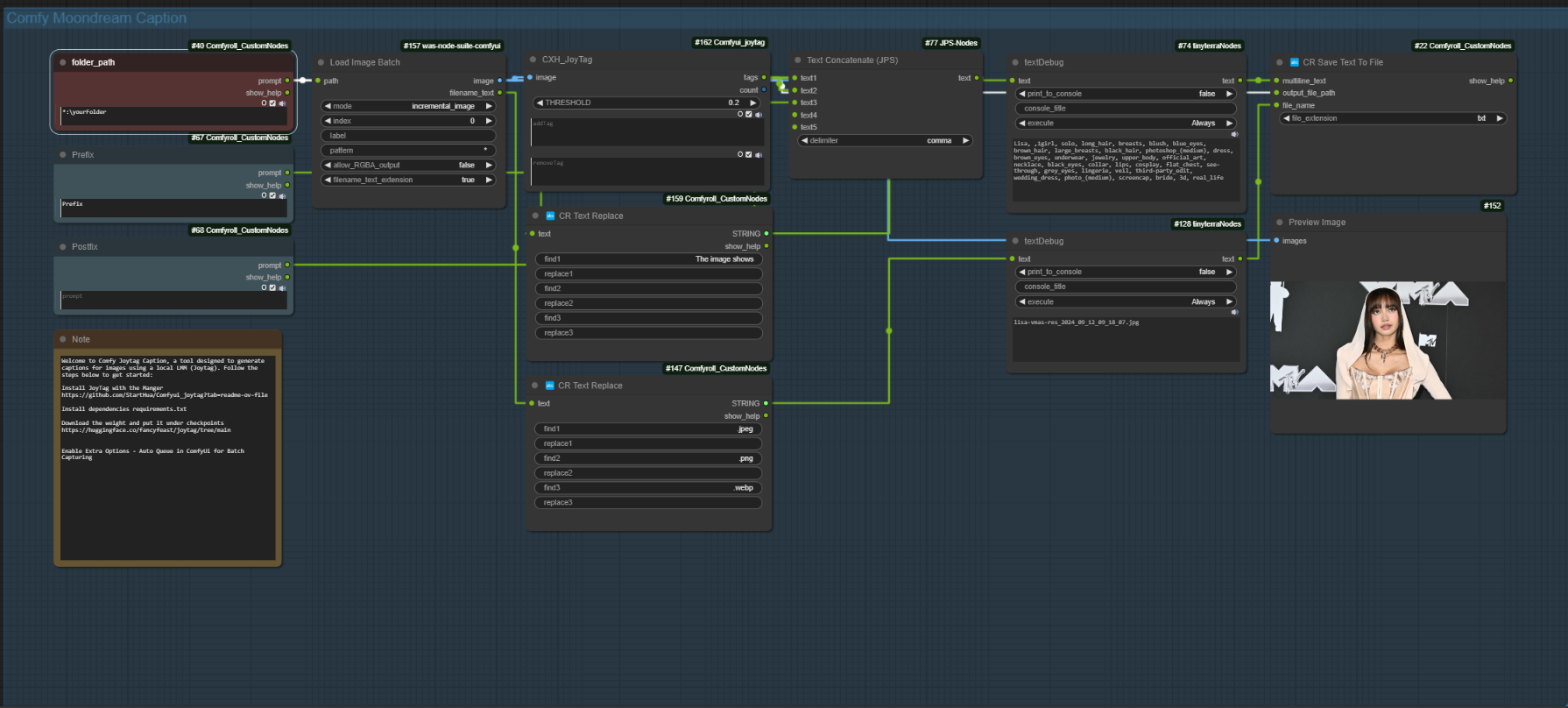Open the delimiter comma dropdown

(885, 141)
